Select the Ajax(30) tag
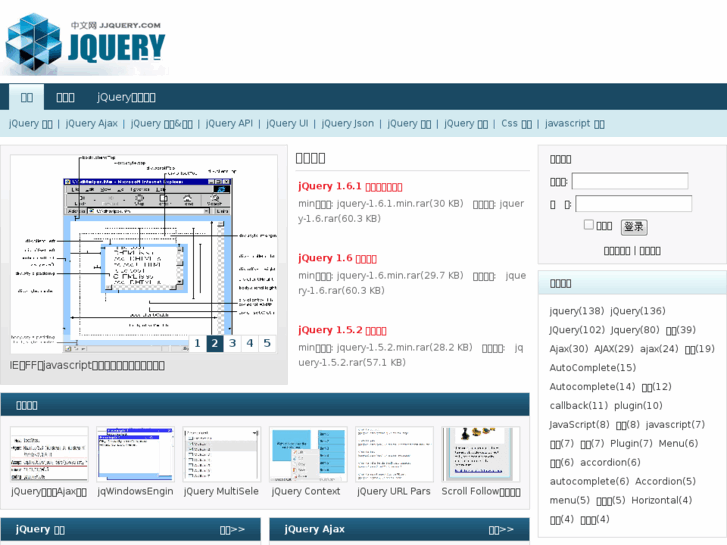The width and height of the screenshot is (727, 545). point(568,349)
